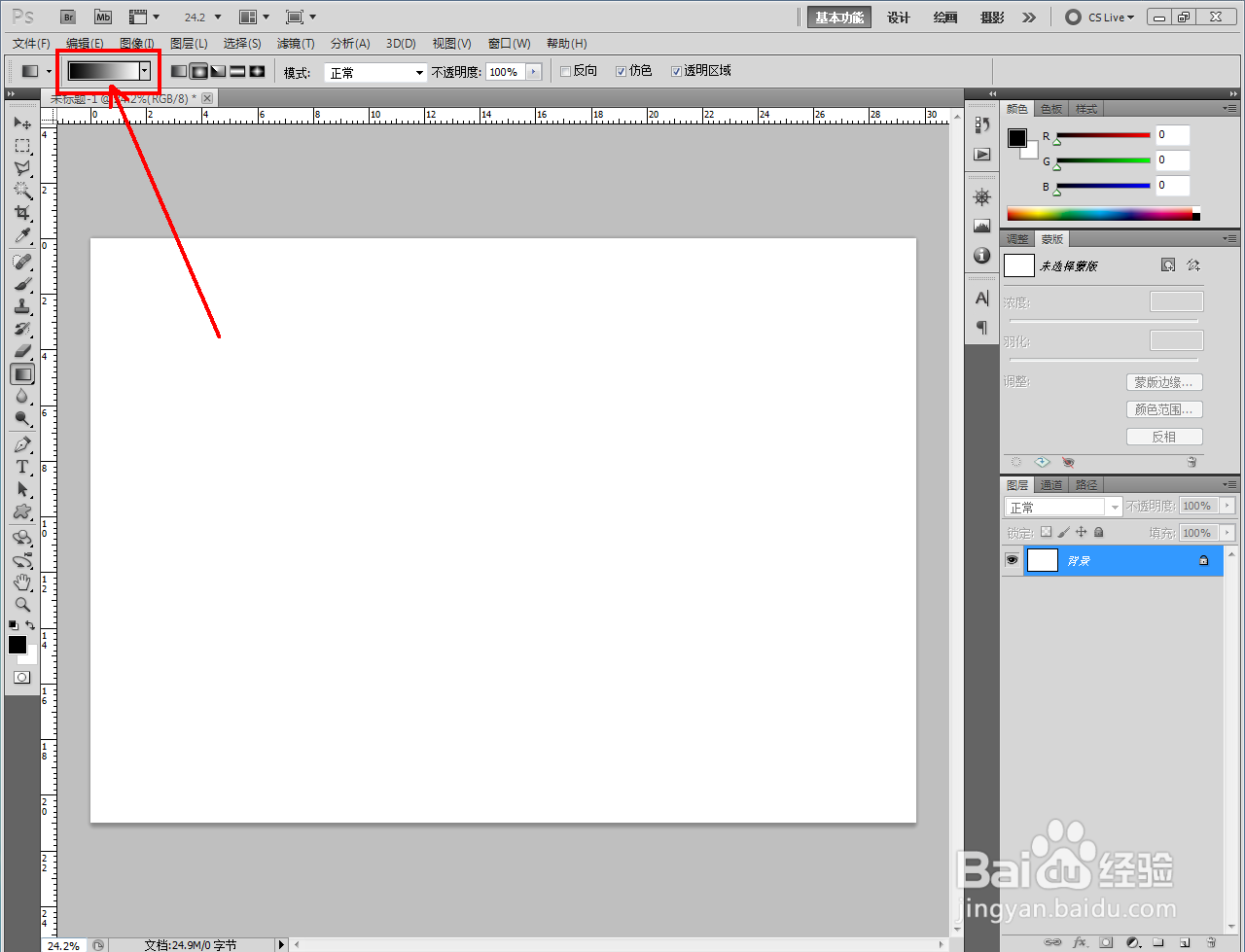Screen dimensions: 1245x952
Task: Add pixel mask in Masks panel
Action: pyautogui.click(x=1168, y=264)
